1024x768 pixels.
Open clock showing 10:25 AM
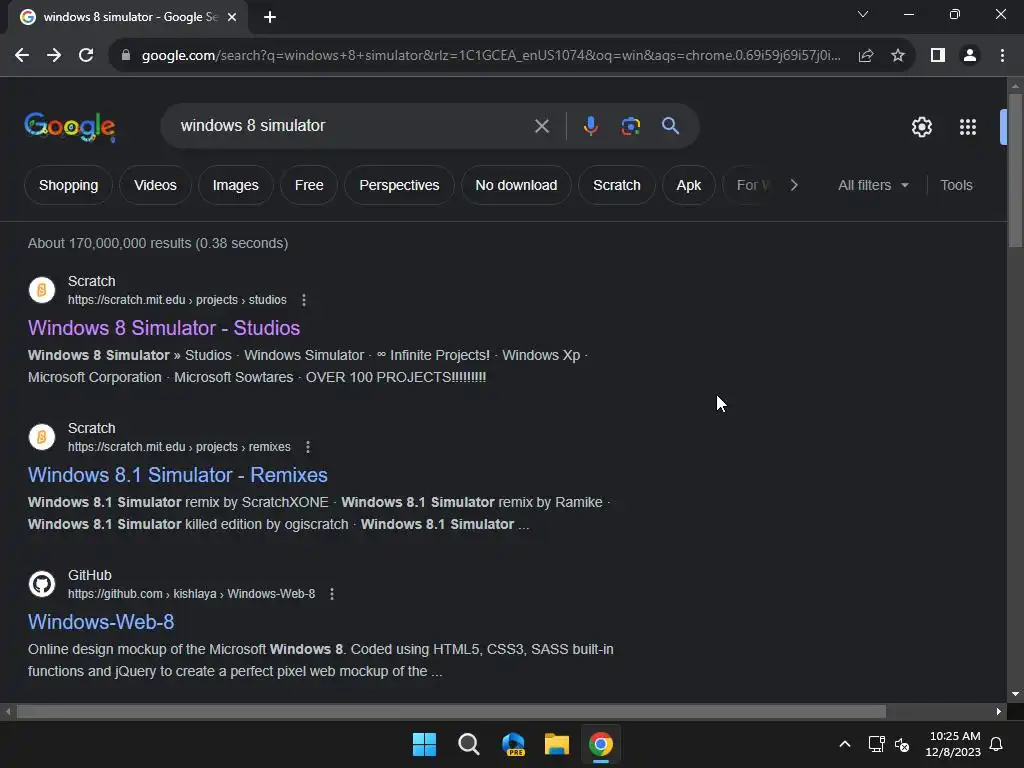[x=953, y=744]
